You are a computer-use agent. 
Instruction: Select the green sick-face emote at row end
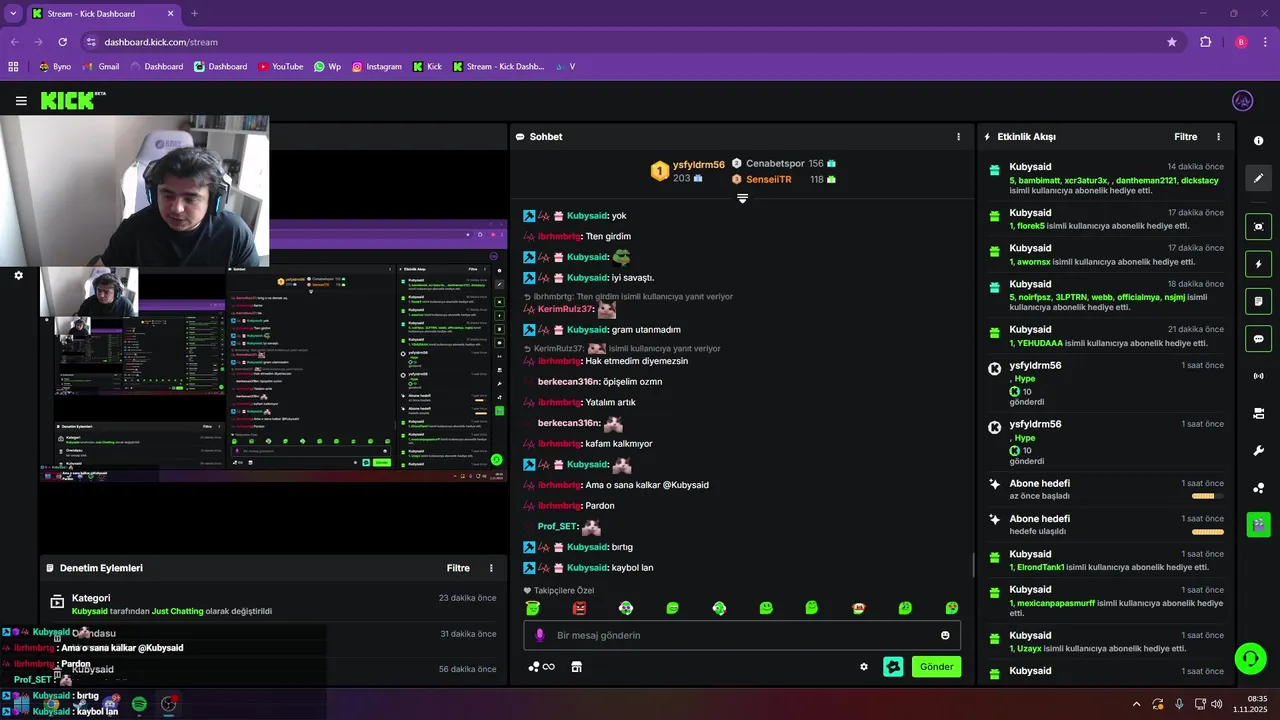[952, 608]
